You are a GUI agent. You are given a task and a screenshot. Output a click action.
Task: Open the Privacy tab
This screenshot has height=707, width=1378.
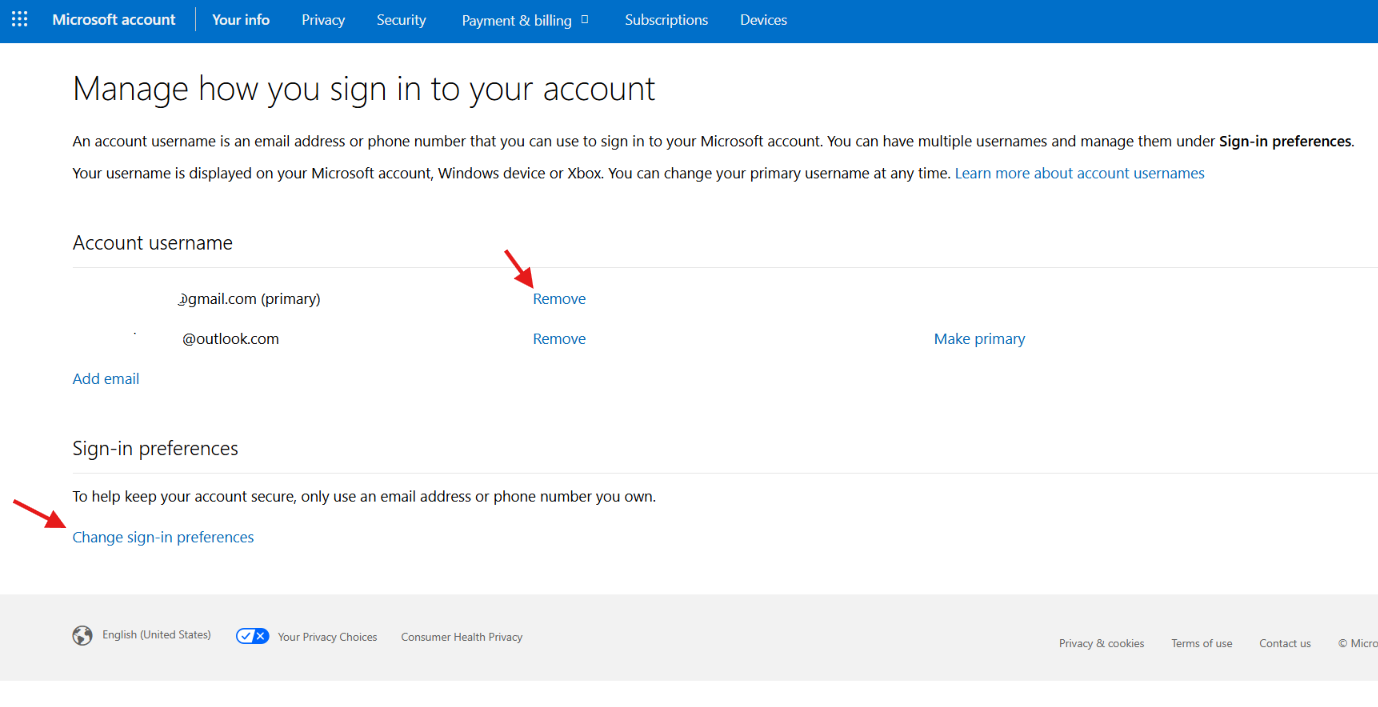(323, 20)
